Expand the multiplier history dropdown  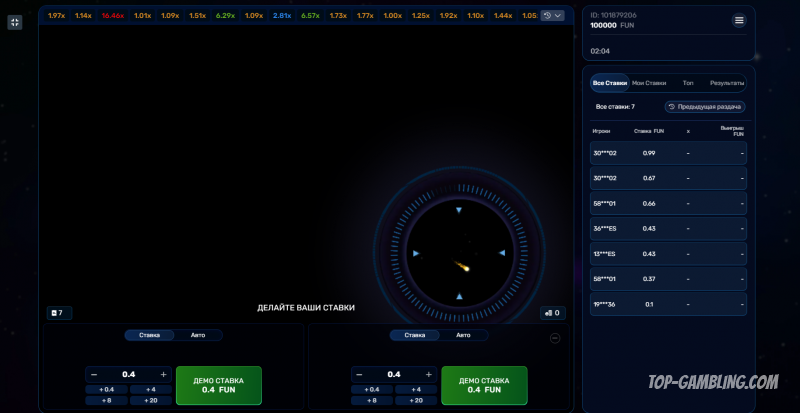point(552,16)
